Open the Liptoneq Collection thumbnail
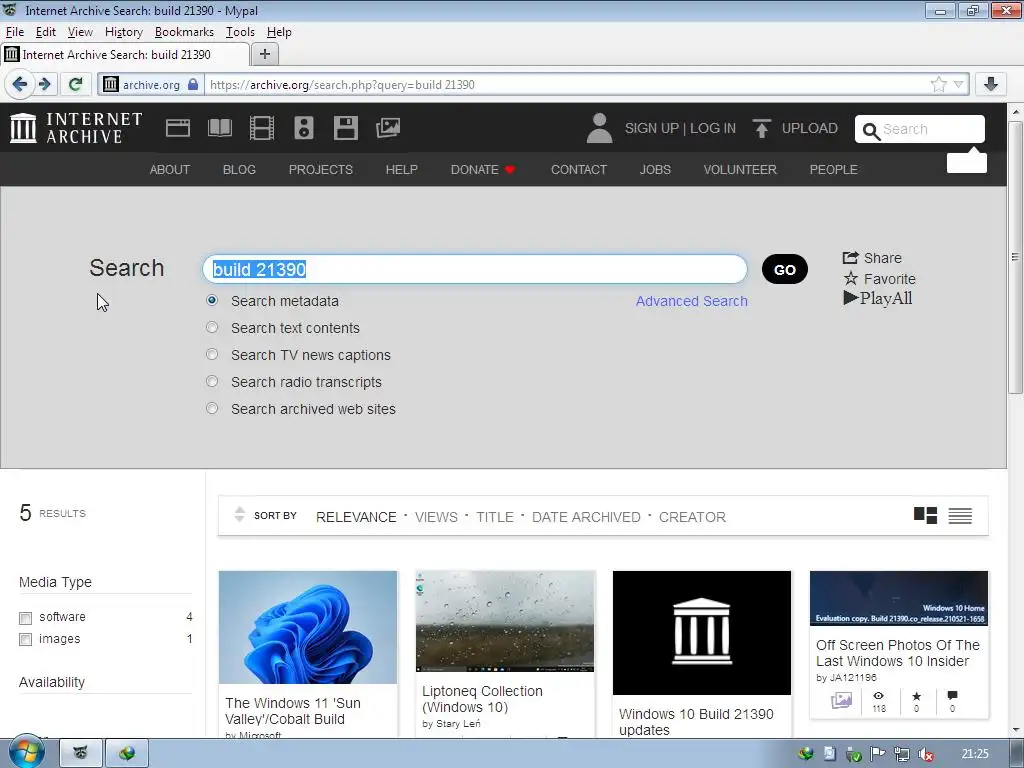The width and height of the screenshot is (1024, 768). tap(505, 621)
